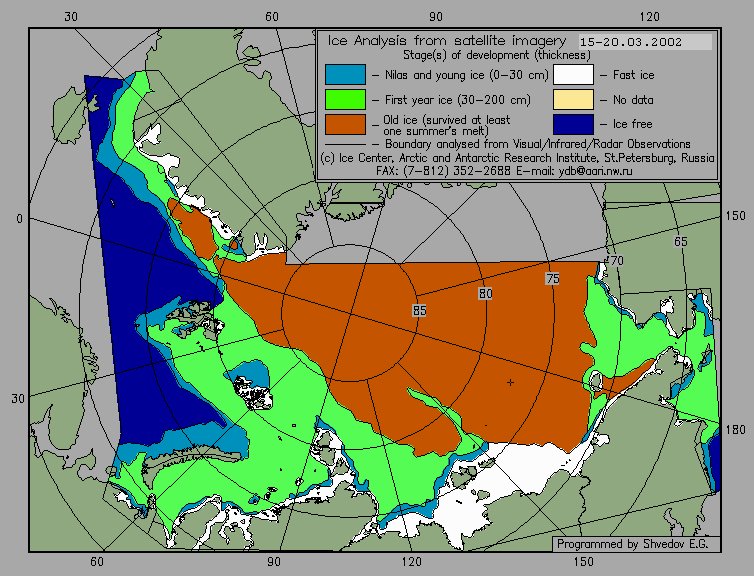Click the Old ice orange legend swatch
754x576 pixels.
[345, 124]
